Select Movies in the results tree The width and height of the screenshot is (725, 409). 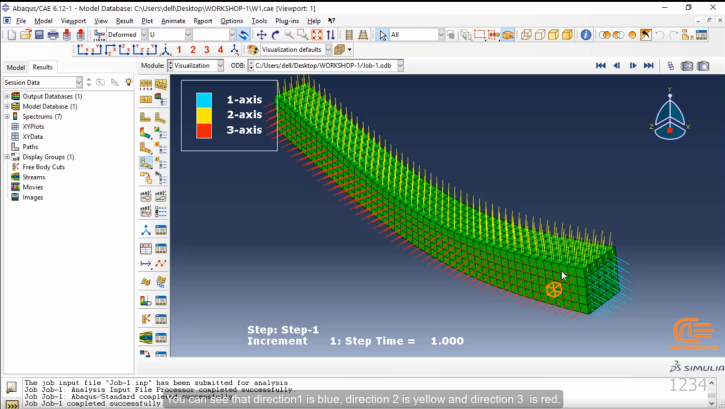click(32, 187)
